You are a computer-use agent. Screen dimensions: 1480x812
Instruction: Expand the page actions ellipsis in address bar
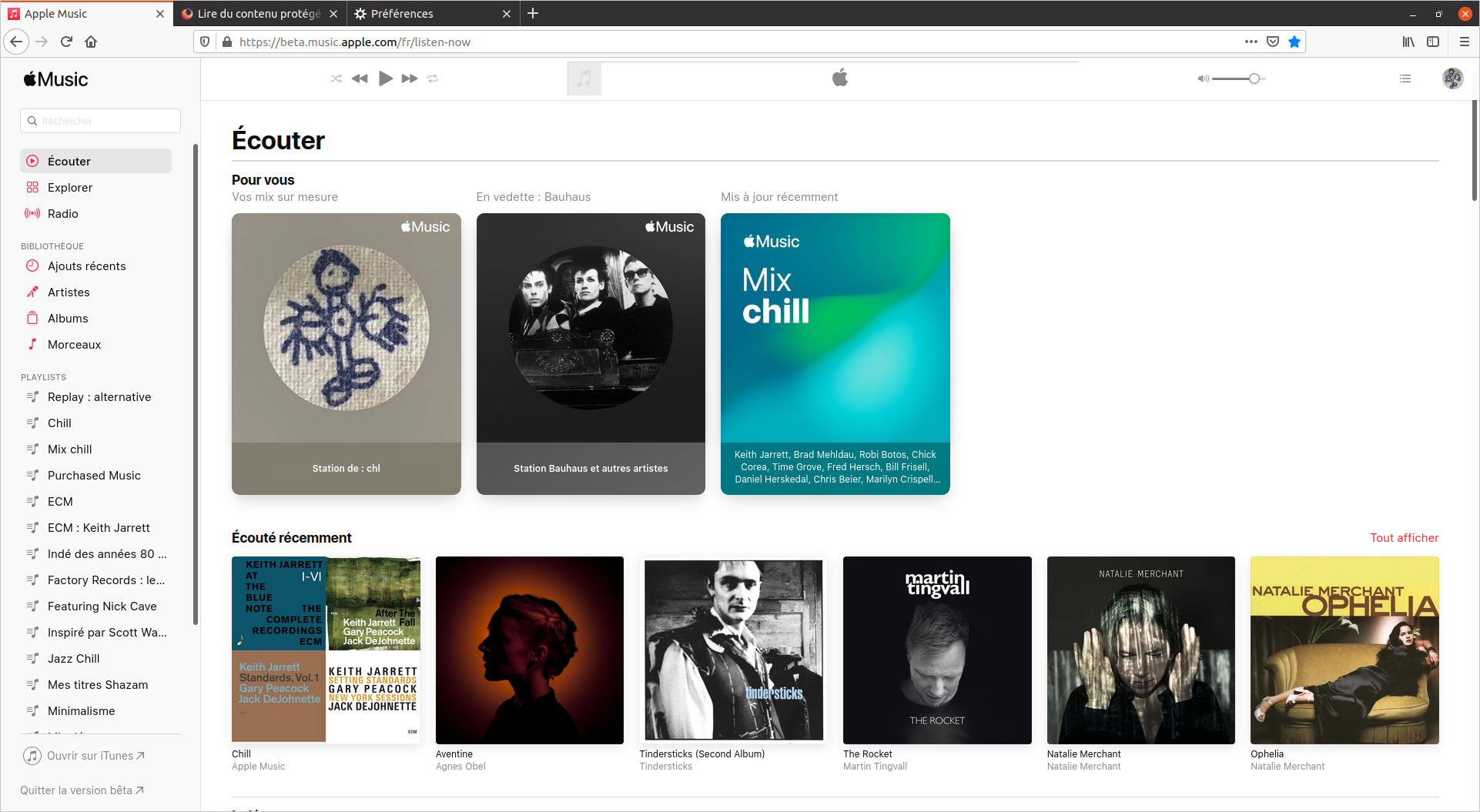click(1251, 42)
